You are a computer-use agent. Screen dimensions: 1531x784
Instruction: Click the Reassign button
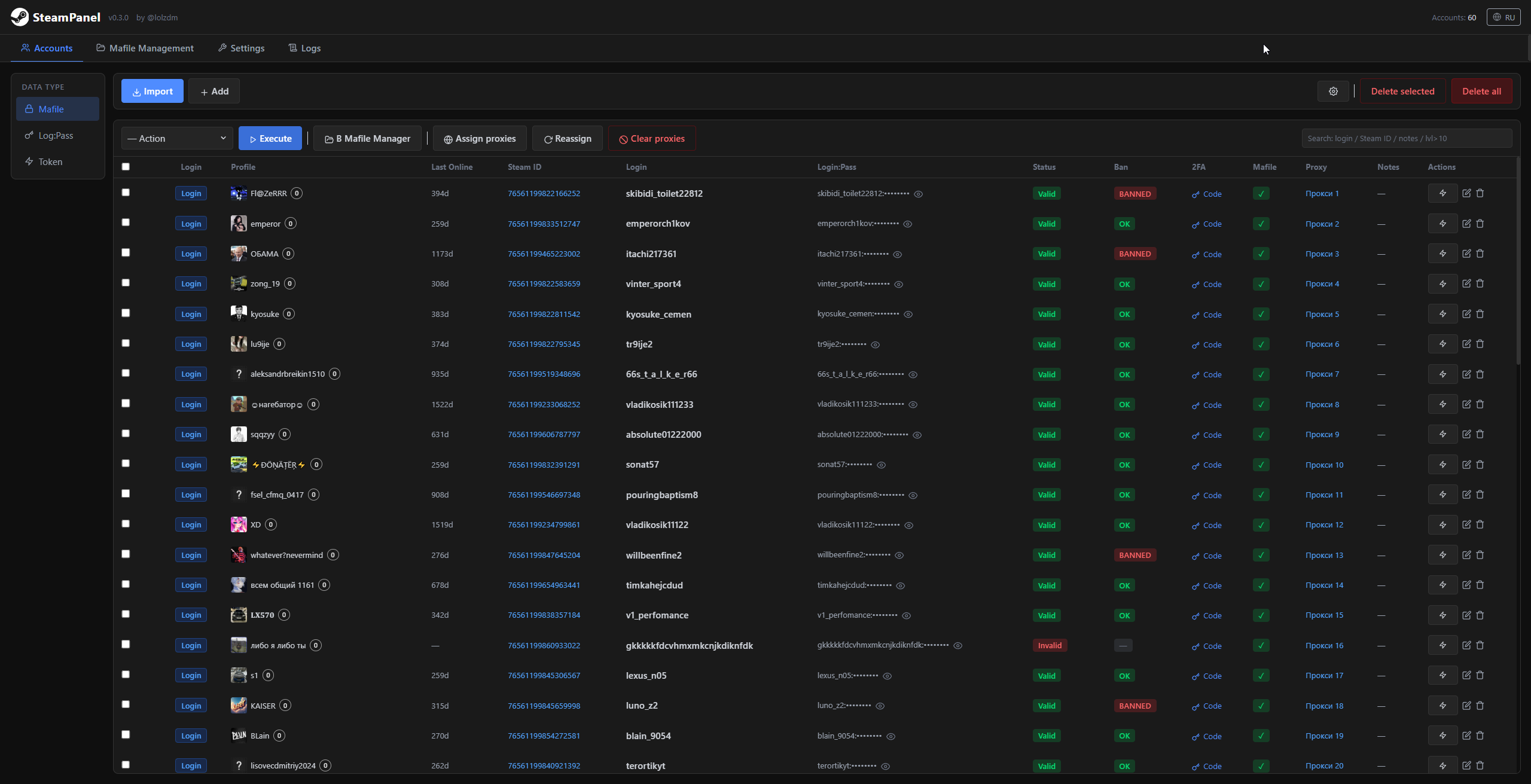point(568,138)
